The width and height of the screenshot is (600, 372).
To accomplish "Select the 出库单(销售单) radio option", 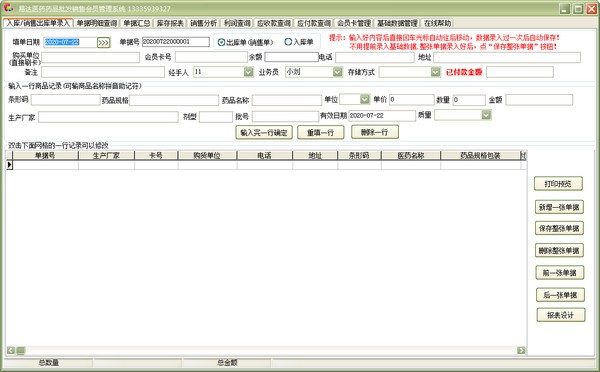I will tap(245, 42).
